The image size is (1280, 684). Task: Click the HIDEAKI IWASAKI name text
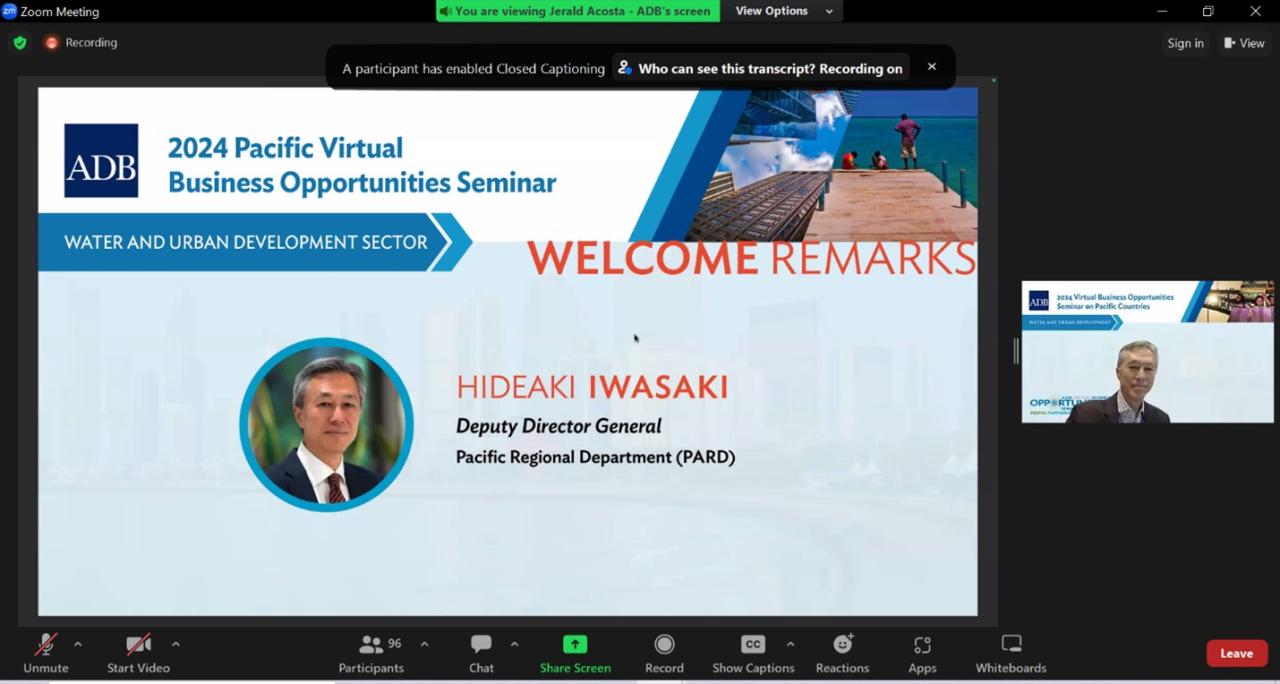pos(592,387)
